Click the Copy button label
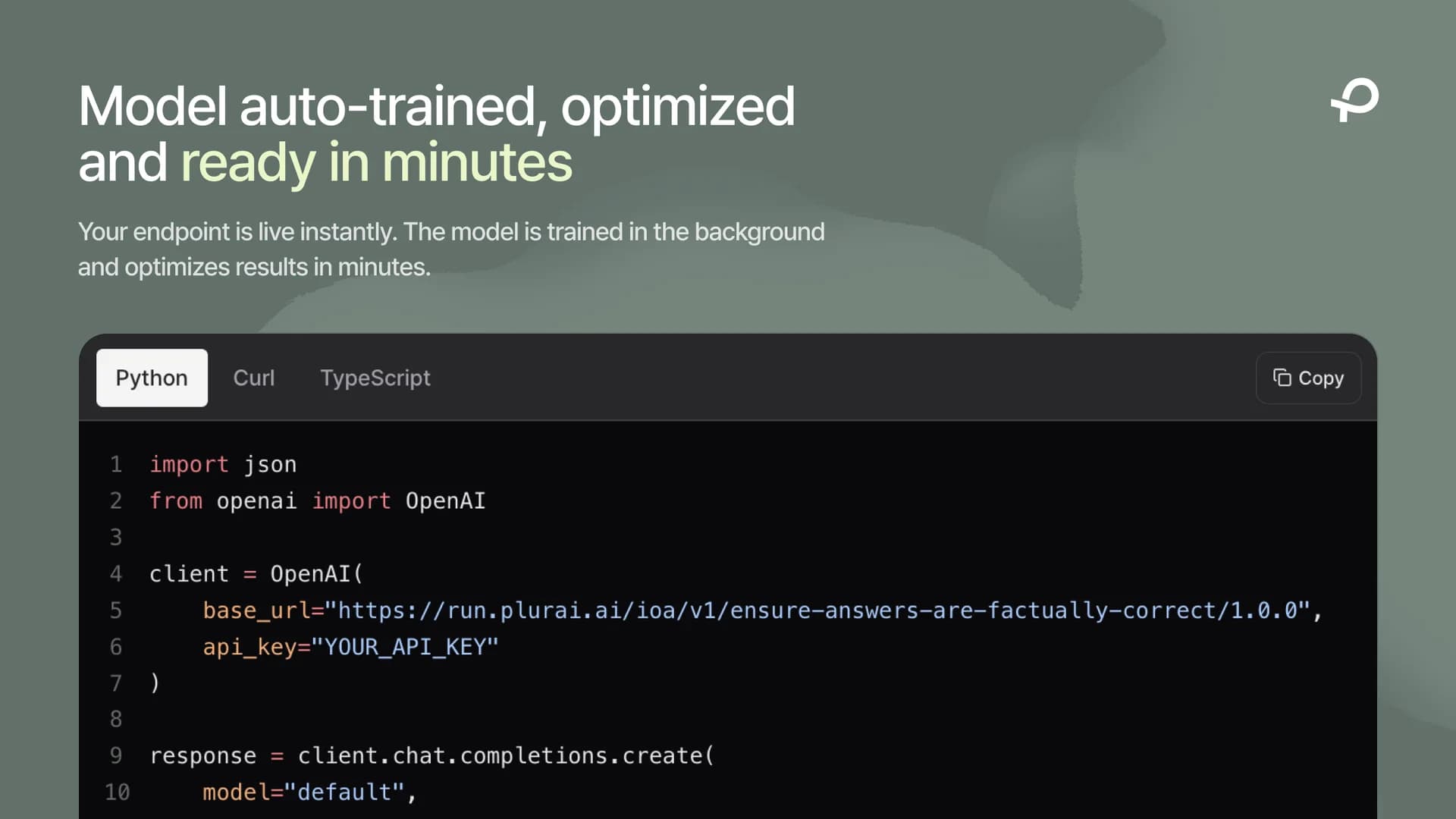The height and width of the screenshot is (819, 1456). pyautogui.click(x=1321, y=378)
